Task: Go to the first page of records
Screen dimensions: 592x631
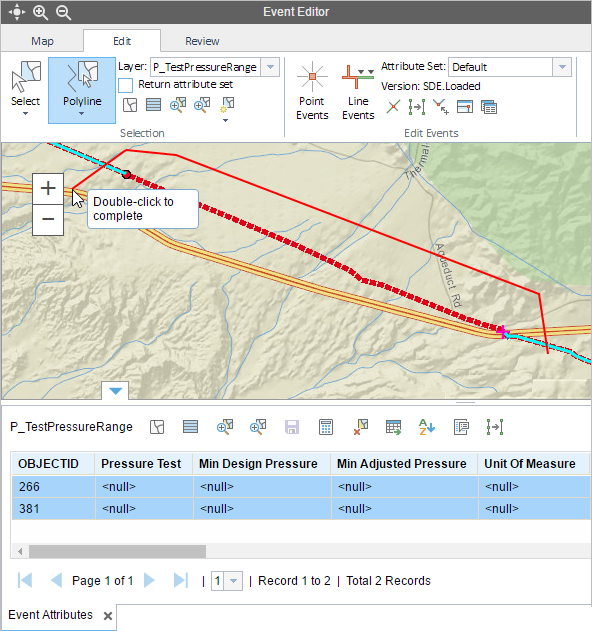Action: click(25, 581)
